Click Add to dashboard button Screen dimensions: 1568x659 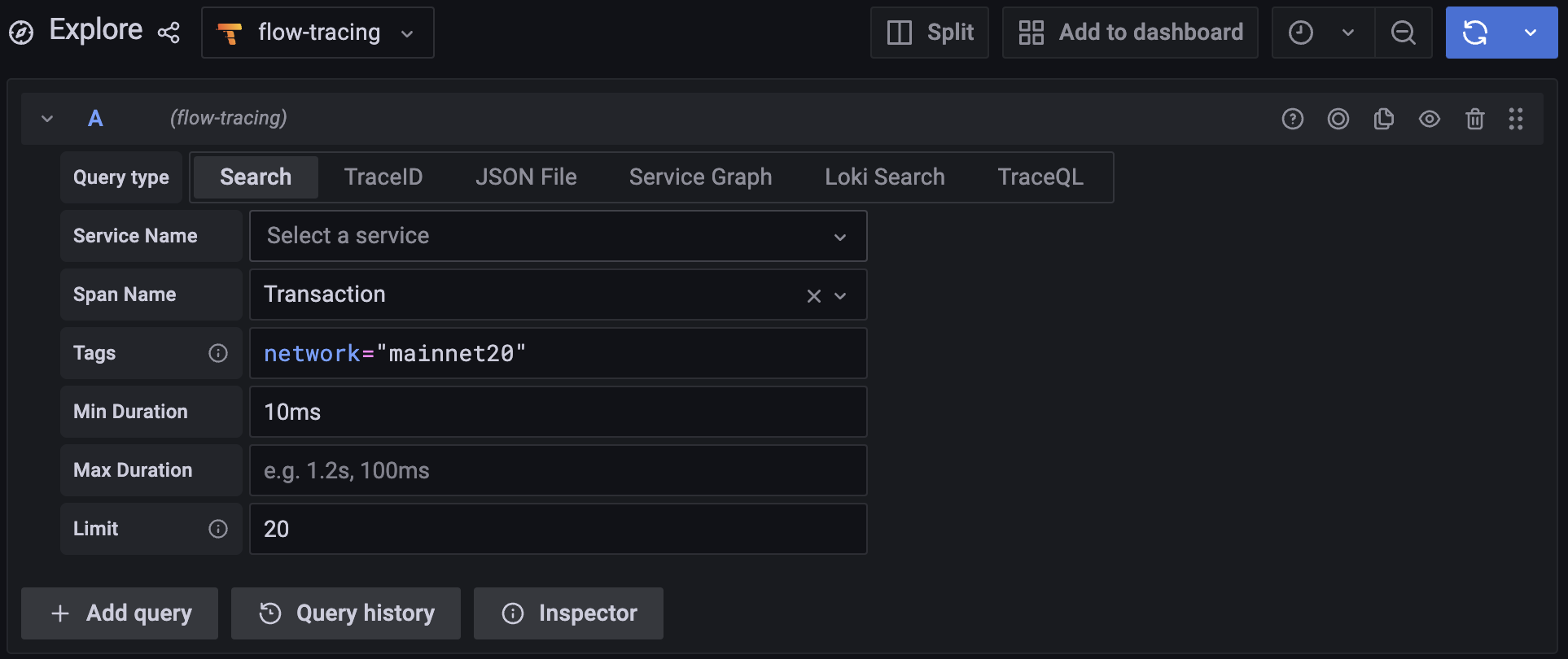tap(1130, 33)
